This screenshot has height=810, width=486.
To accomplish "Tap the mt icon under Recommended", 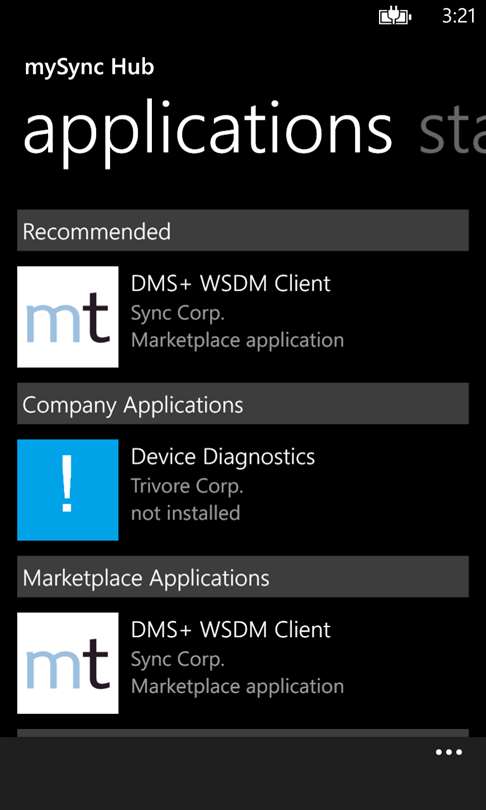I will pyautogui.click(x=68, y=317).
